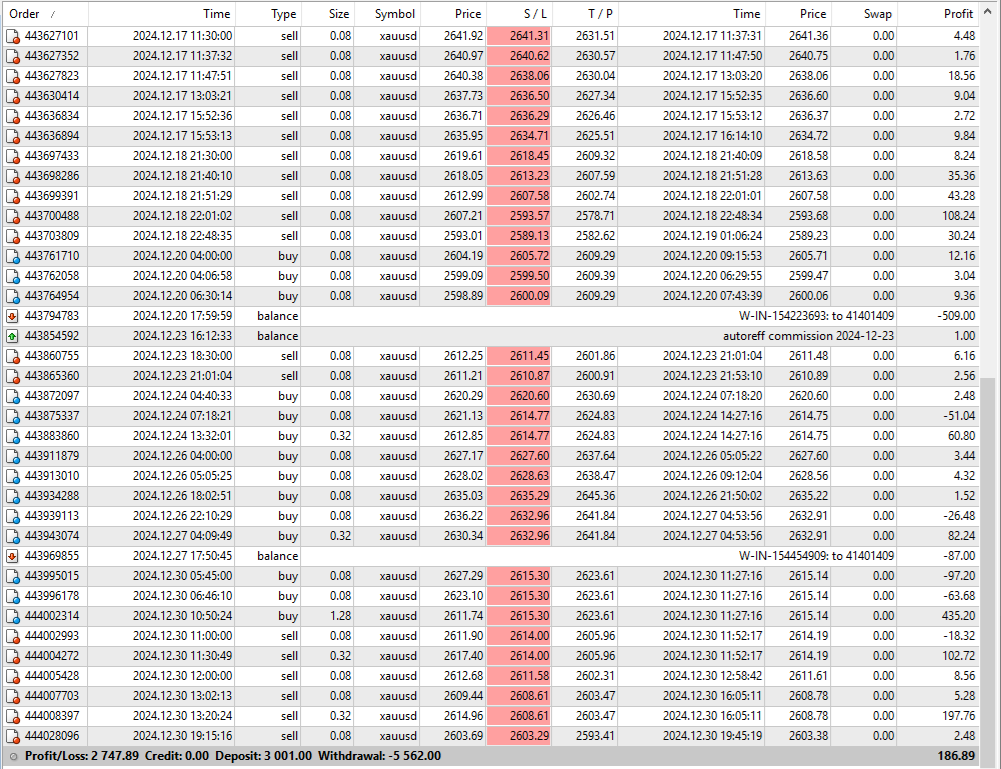Image resolution: width=1001 pixels, height=769 pixels.
Task: Click the buy order icon for order 443761710
Action: [x=12, y=256]
